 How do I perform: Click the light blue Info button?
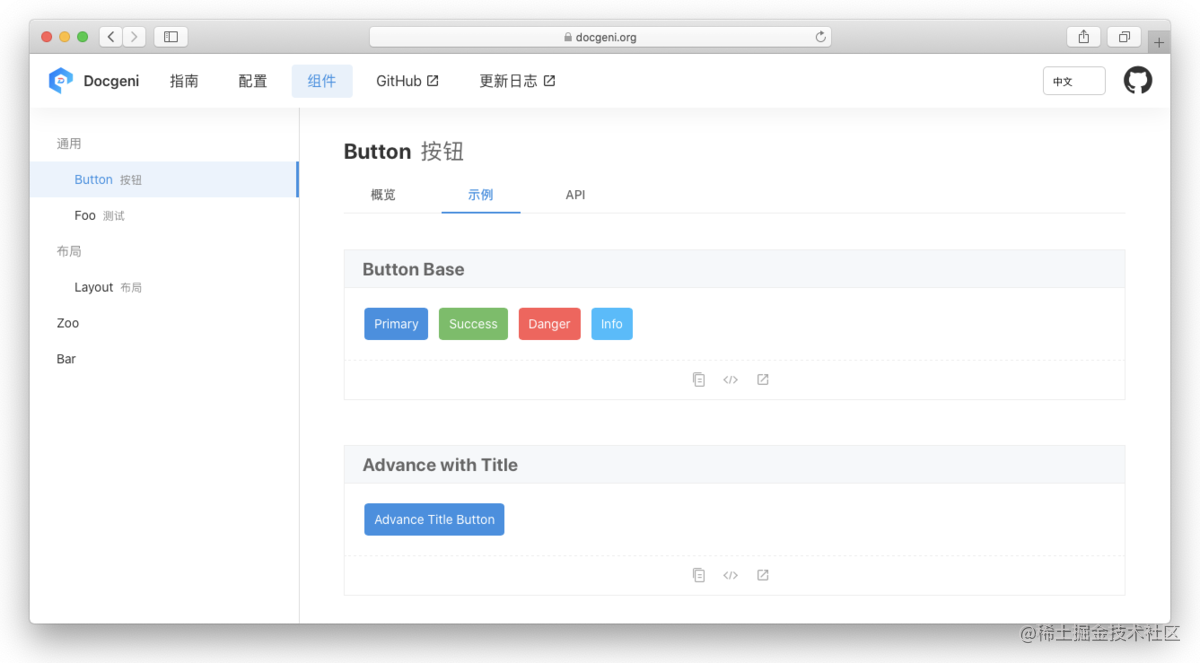612,324
